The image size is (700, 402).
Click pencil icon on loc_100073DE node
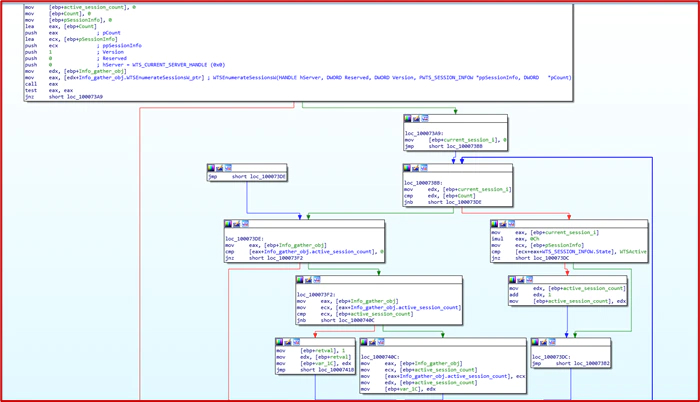[x=237, y=224]
